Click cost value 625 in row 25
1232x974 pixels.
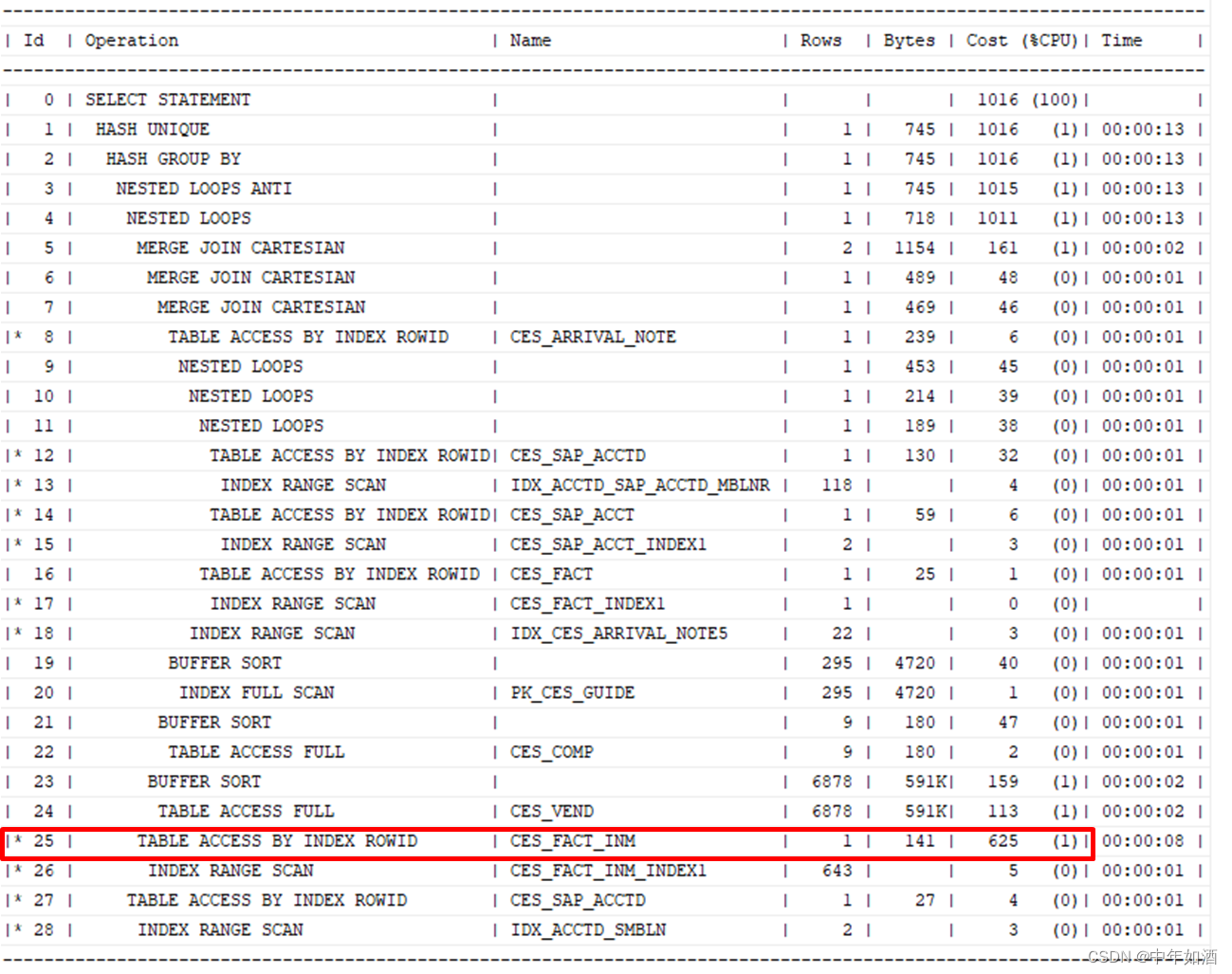[1002, 841]
